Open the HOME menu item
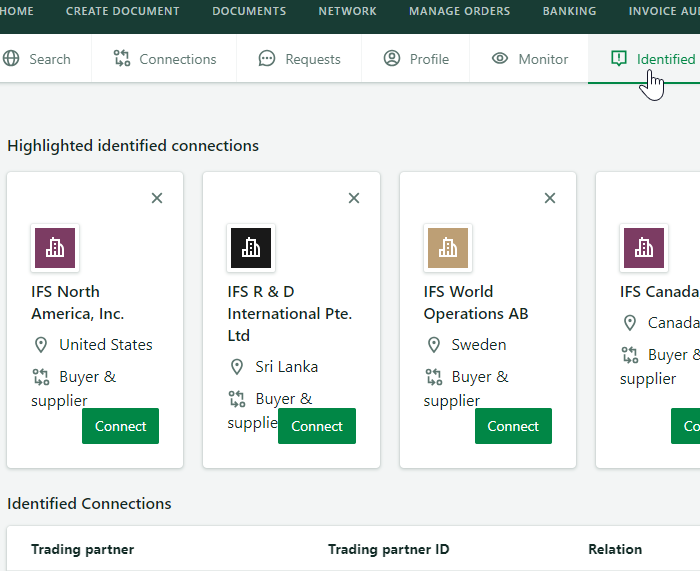The image size is (700, 571). tap(16, 11)
